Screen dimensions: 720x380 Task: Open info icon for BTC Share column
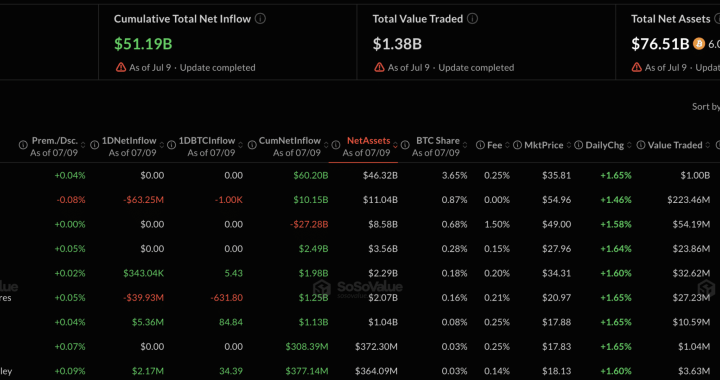405,145
